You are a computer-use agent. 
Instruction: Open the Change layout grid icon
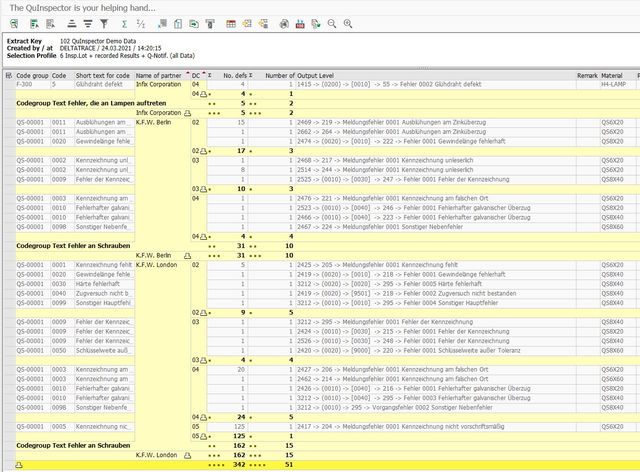(x=232, y=23)
